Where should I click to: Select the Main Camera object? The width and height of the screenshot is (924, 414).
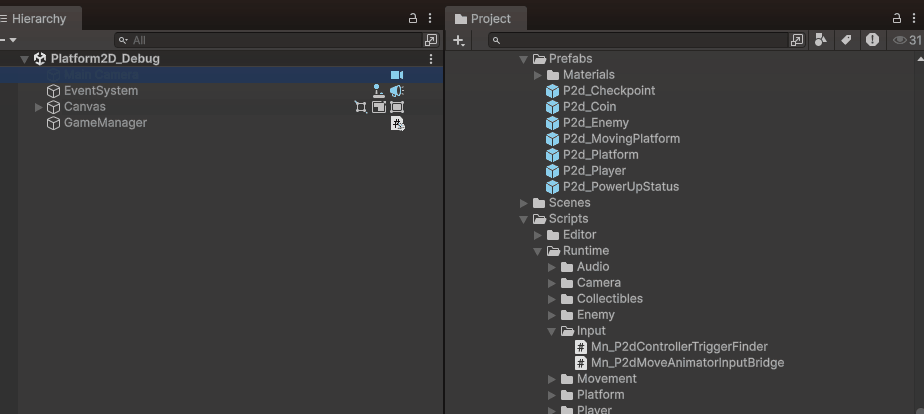pyautogui.click(x=101, y=75)
